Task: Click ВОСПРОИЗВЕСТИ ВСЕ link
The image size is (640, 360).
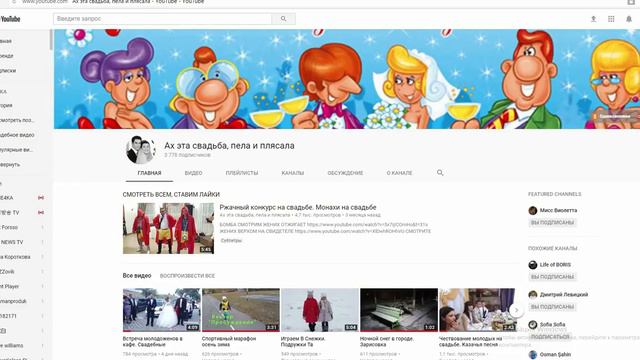Action: pos(187,276)
